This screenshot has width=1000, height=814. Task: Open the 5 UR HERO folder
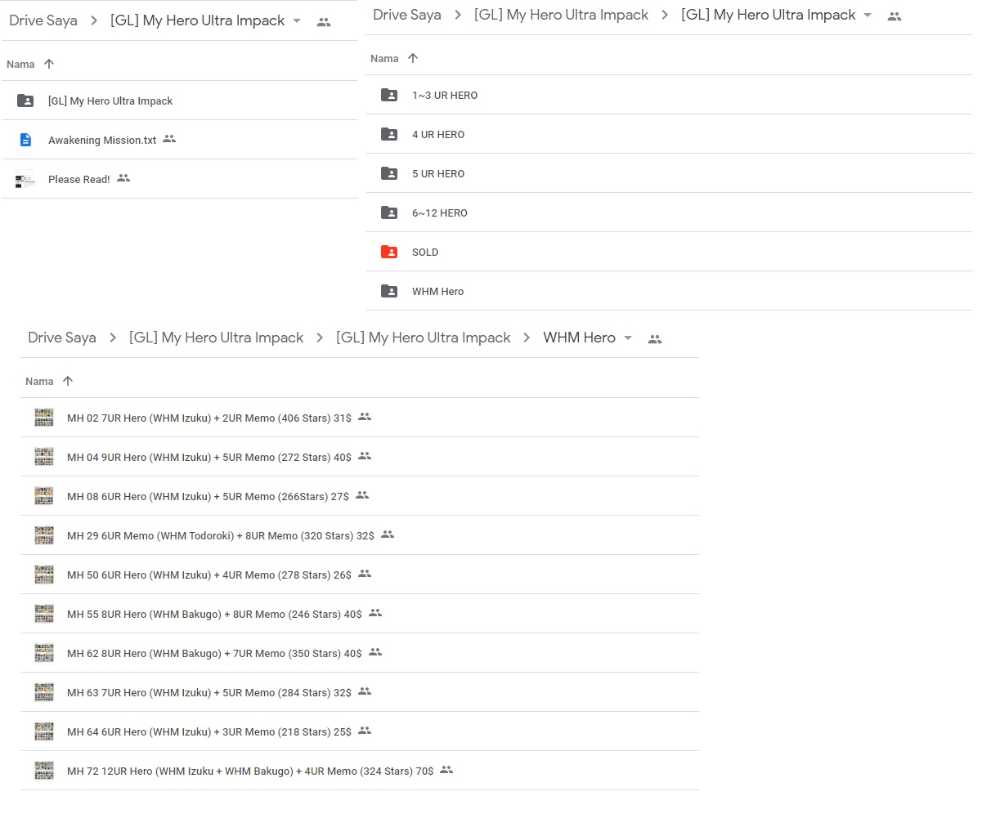[438, 174]
